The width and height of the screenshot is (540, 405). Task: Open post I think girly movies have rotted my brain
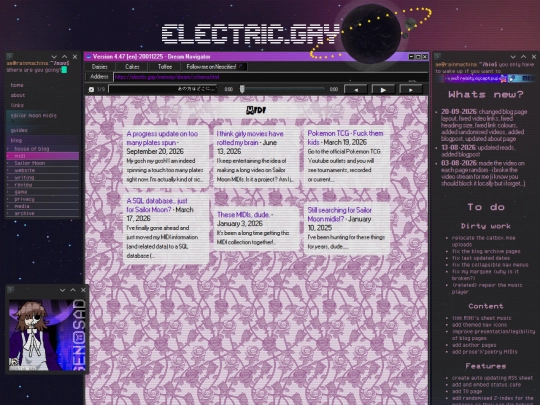pyautogui.click(x=250, y=138)
